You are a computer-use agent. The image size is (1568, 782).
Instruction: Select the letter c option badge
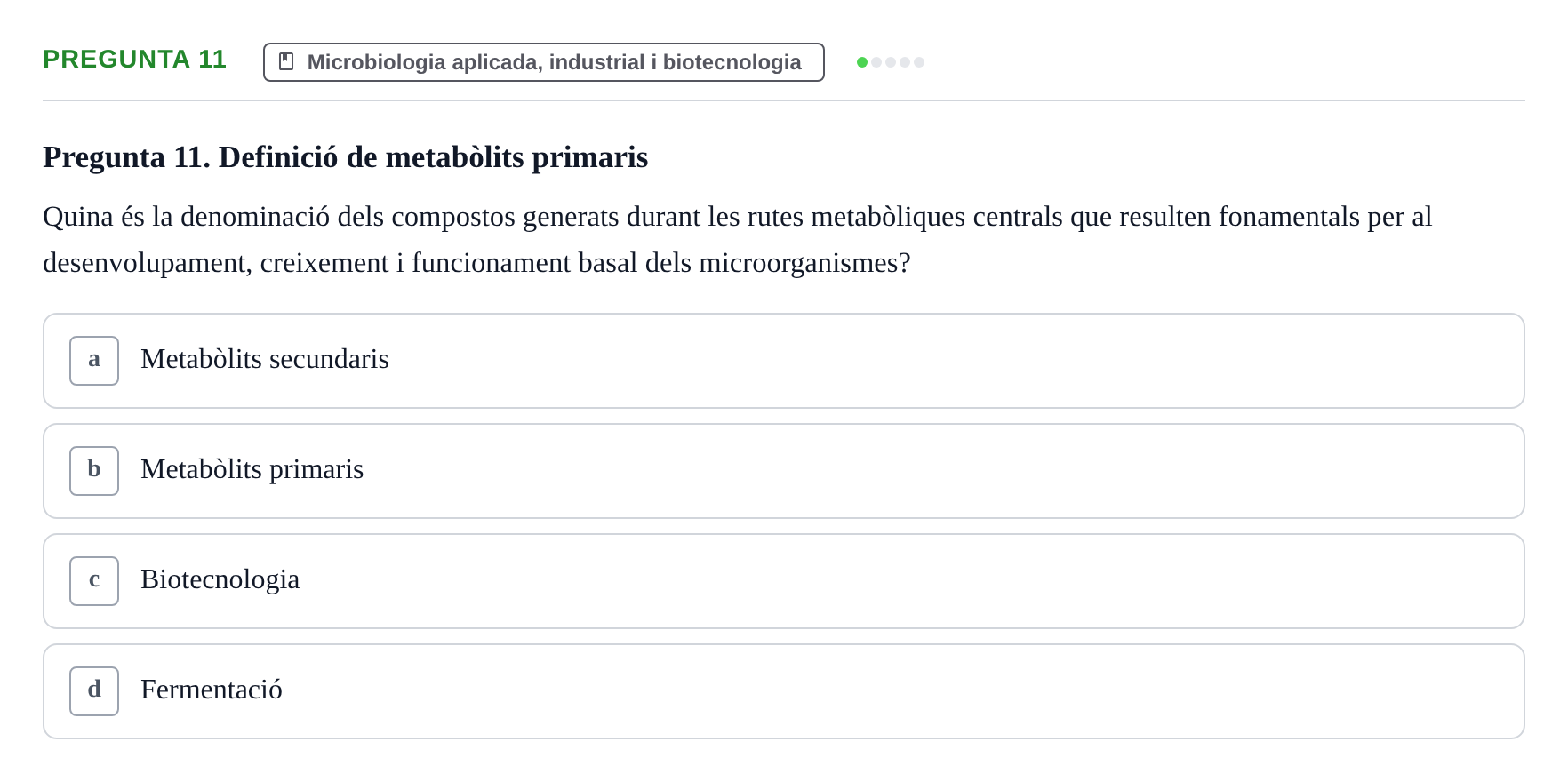[x=94, y=581]
